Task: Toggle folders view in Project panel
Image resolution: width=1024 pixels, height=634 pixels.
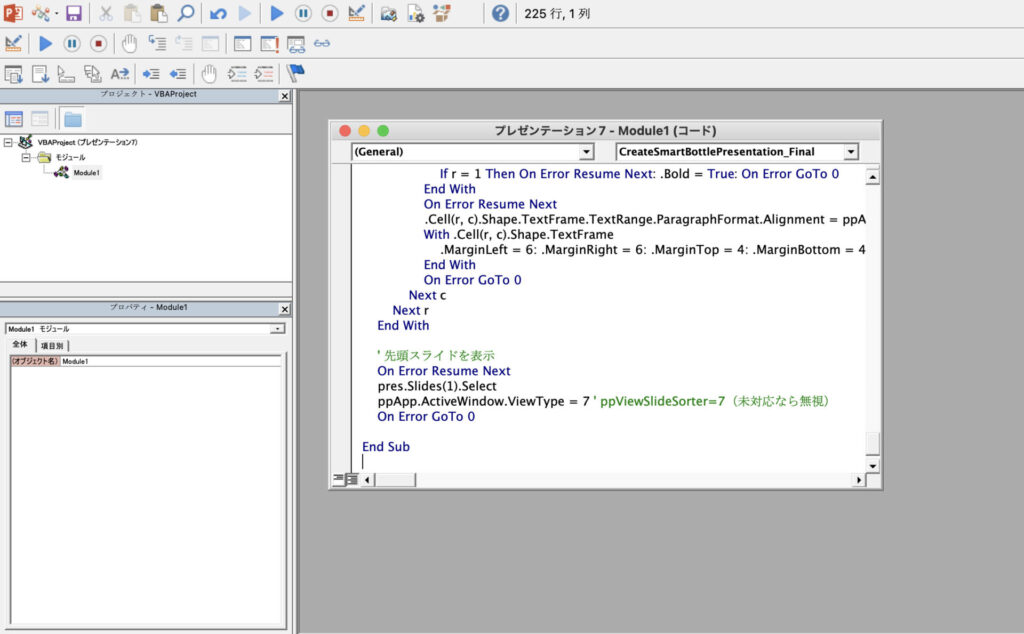Action: click(x=73, y=119)
